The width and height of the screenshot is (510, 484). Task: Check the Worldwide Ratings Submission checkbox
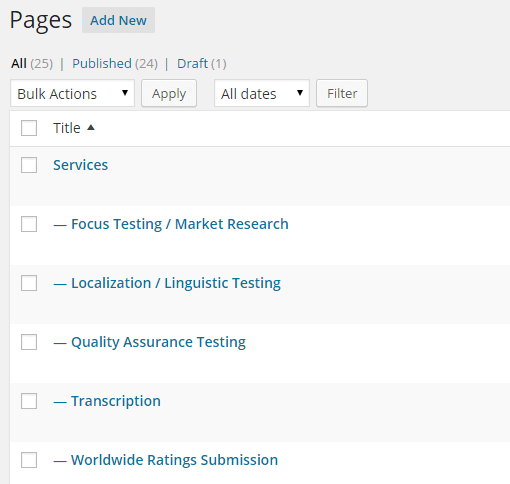tap(29, 460)
